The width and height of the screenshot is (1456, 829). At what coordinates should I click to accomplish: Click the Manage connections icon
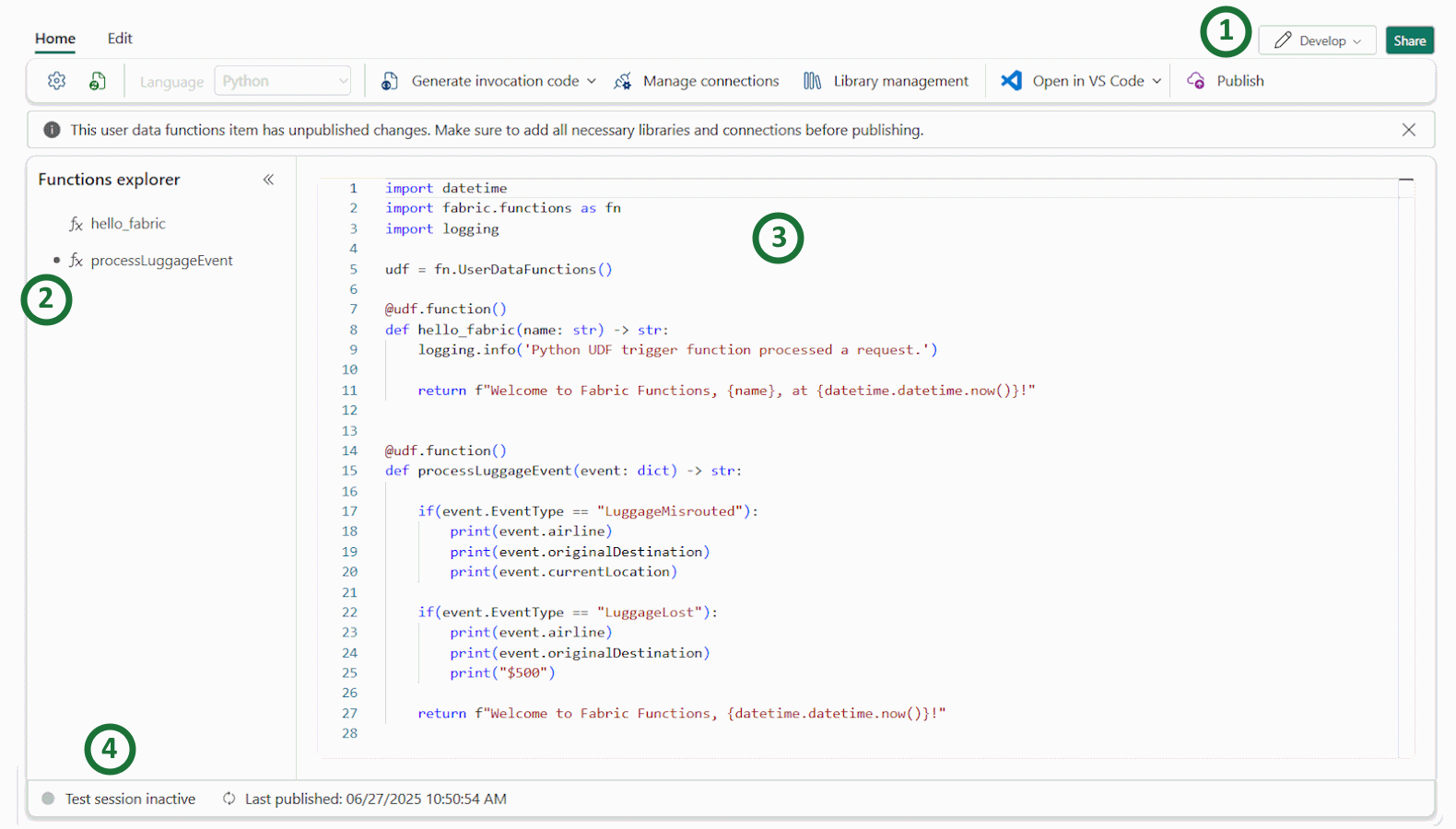point(623,81)
